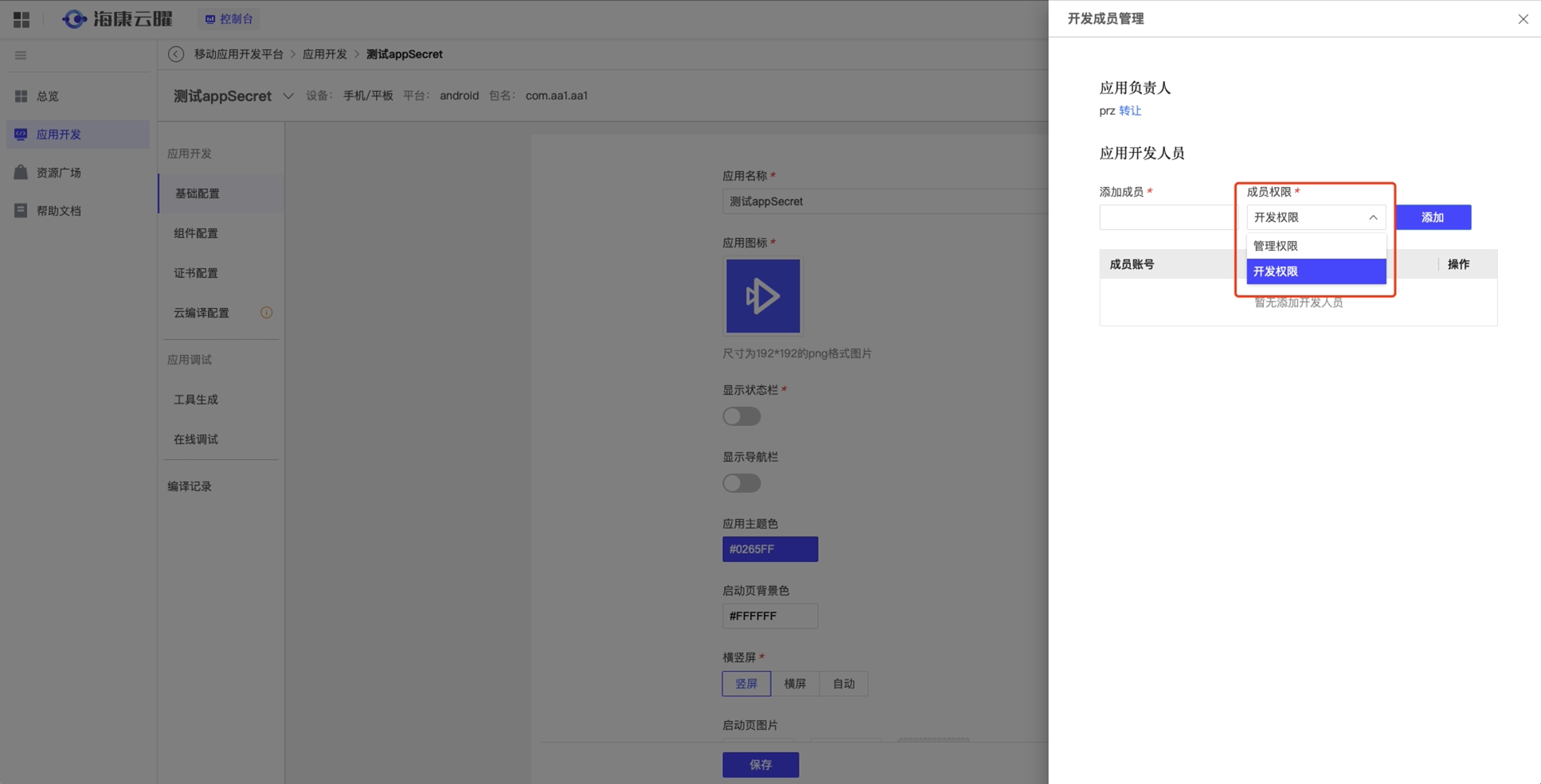Click the 应用名称 input field
1541x784 pixels.
coord(886,201)
